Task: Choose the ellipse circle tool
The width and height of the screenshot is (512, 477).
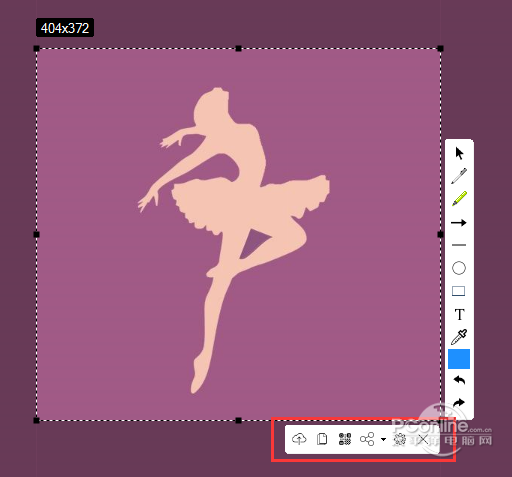Action: point(459,268)
